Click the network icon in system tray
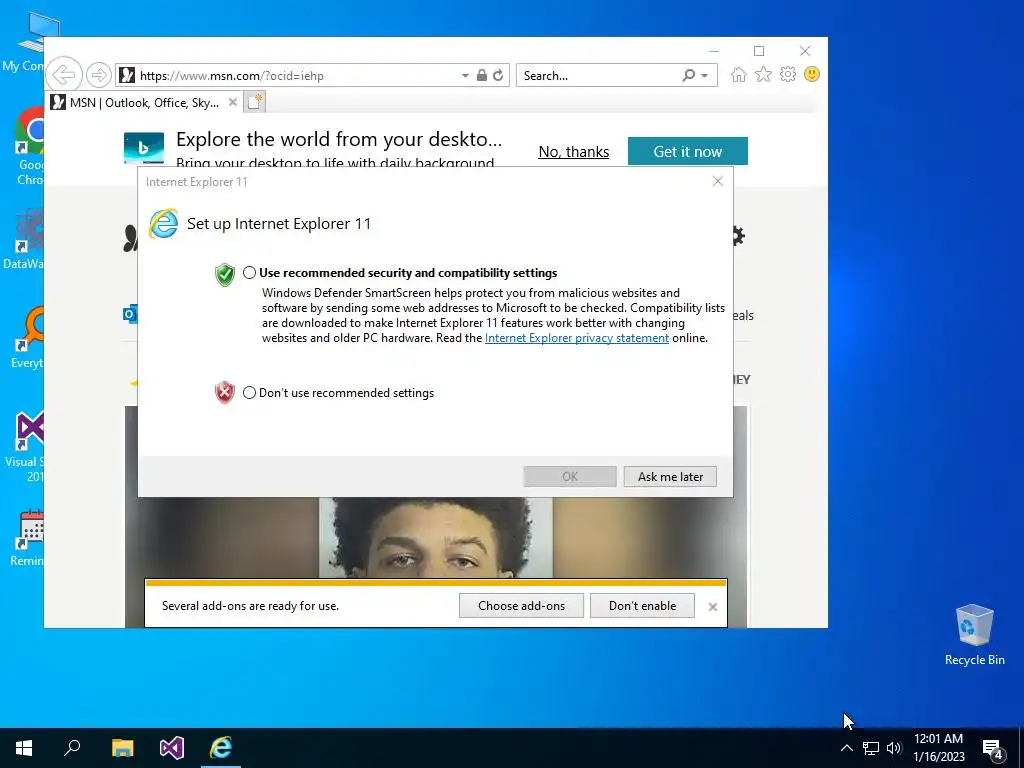The image size is (1024, 768). coord(871,748)
